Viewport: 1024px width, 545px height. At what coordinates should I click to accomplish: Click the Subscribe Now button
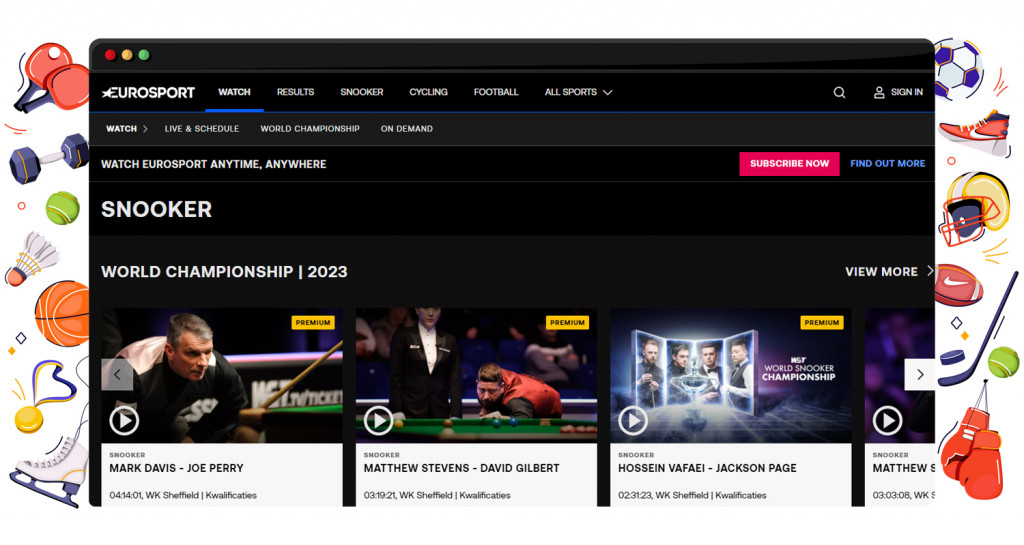[x=790, y=164]
